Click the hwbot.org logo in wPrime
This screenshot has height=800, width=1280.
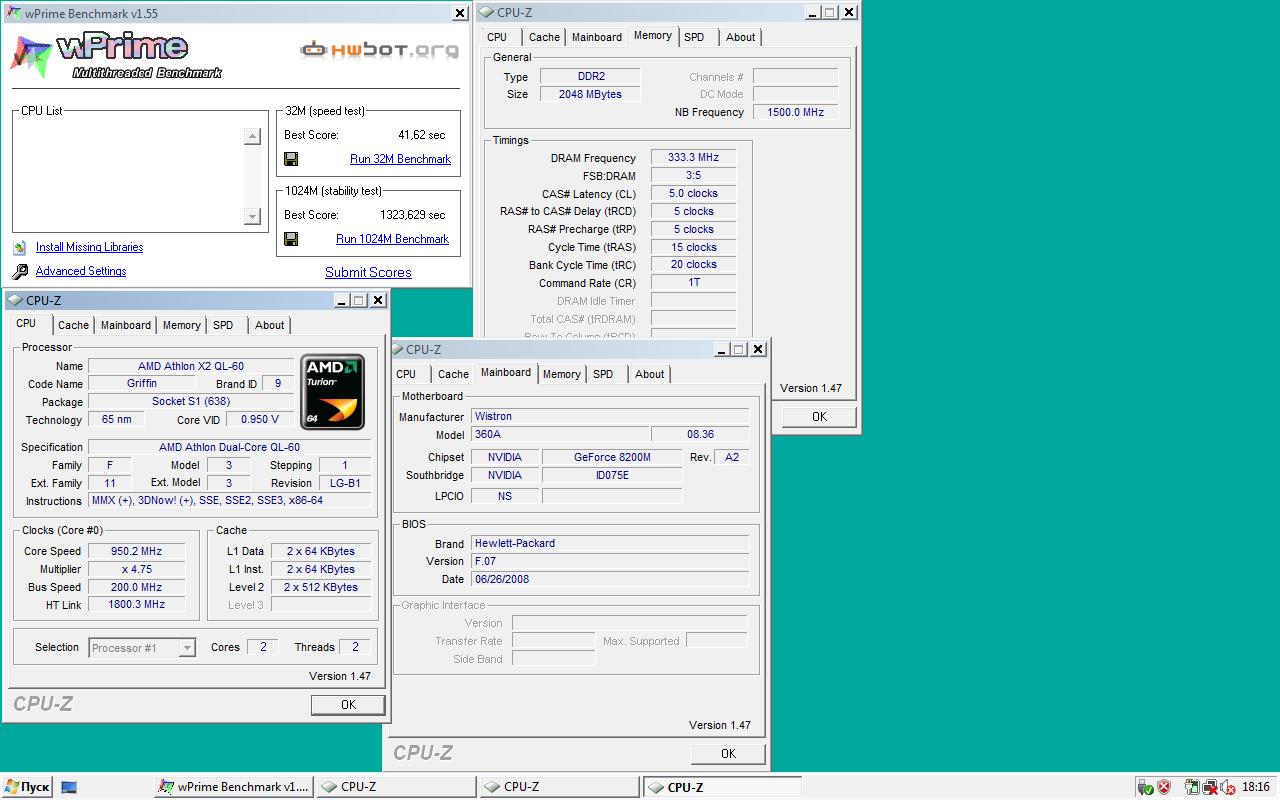(380, 49)
